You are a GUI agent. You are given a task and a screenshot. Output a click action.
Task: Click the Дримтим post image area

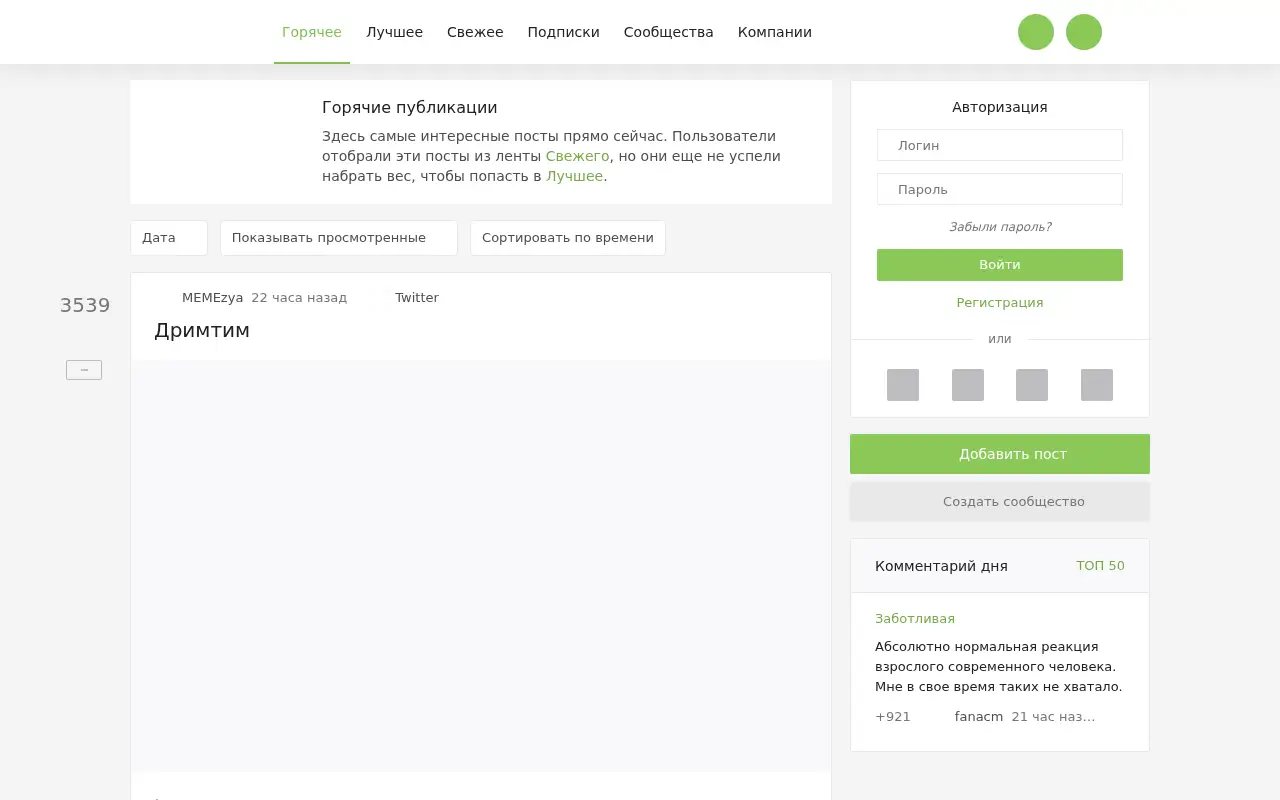tap(481, 565)
